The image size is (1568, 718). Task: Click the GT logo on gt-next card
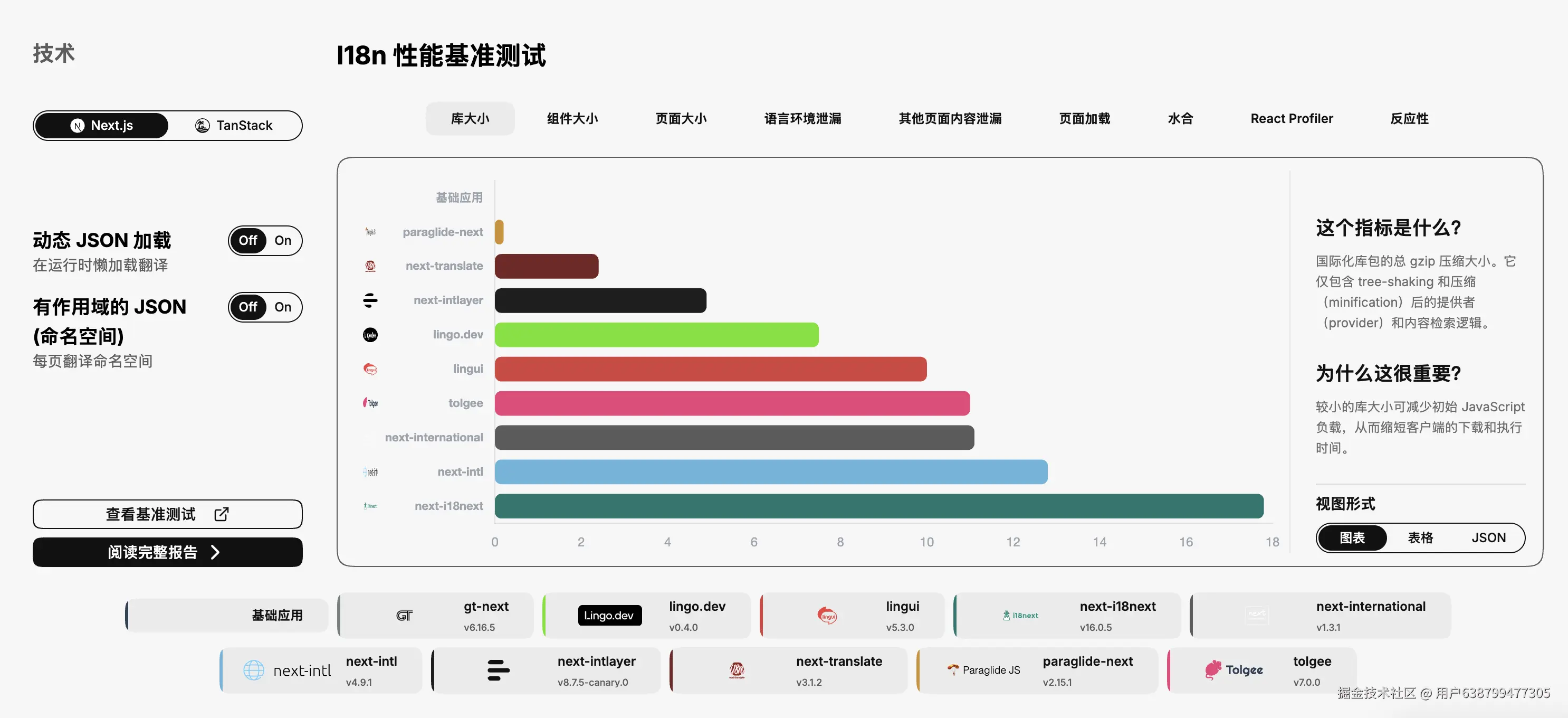point(404,616)
